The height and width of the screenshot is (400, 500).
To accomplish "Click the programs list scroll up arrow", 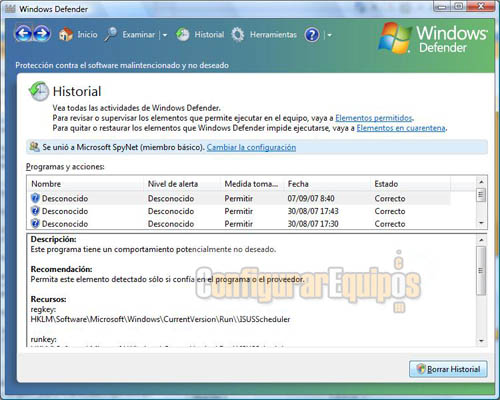I will click(481, 182).
